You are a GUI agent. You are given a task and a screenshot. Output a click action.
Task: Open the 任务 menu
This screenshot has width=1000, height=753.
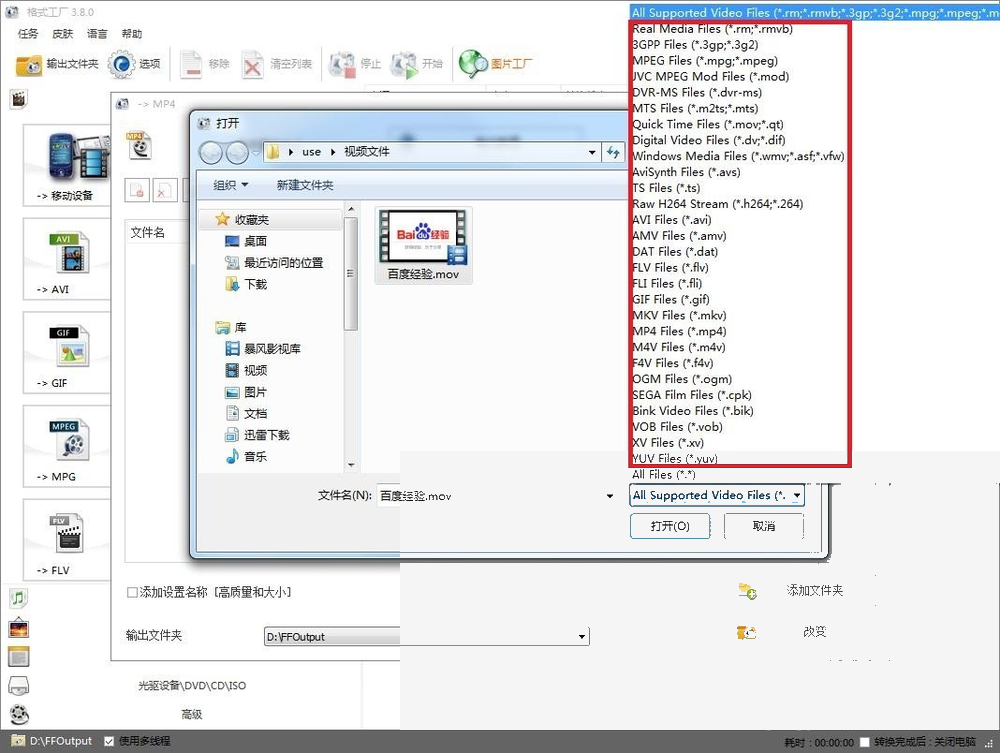click(x=28, y=33)
